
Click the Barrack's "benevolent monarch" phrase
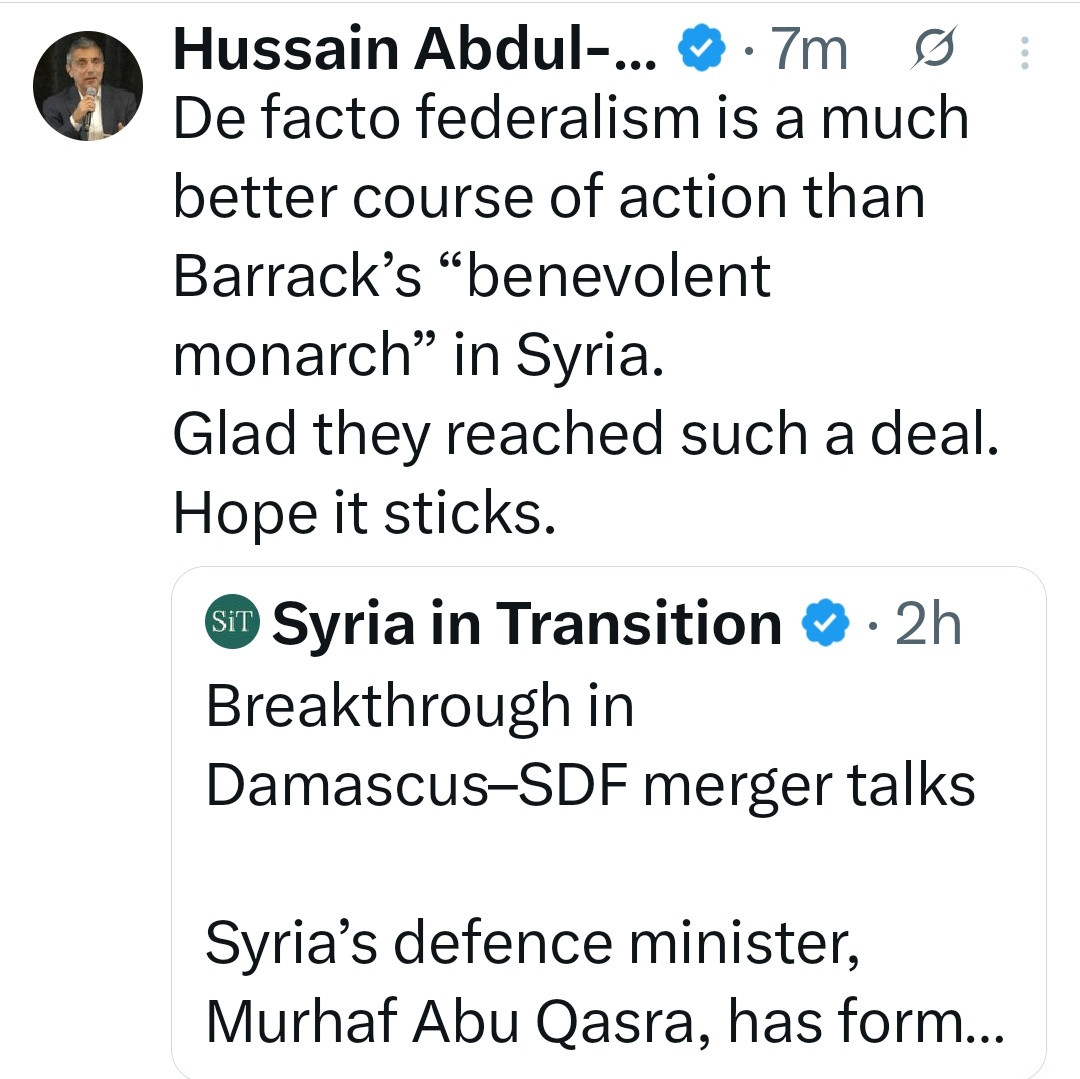[x=472, y=315]
